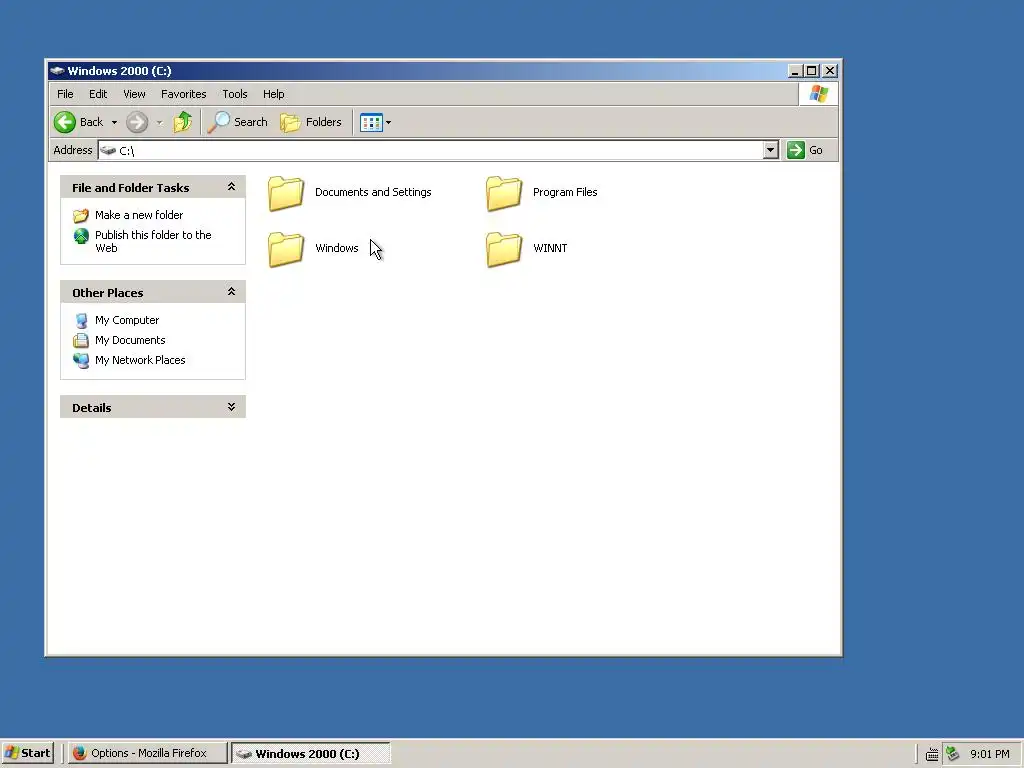Viewport: 1024px width, 768px height.
Task: Go up one folder level
Action: [183, 122]
